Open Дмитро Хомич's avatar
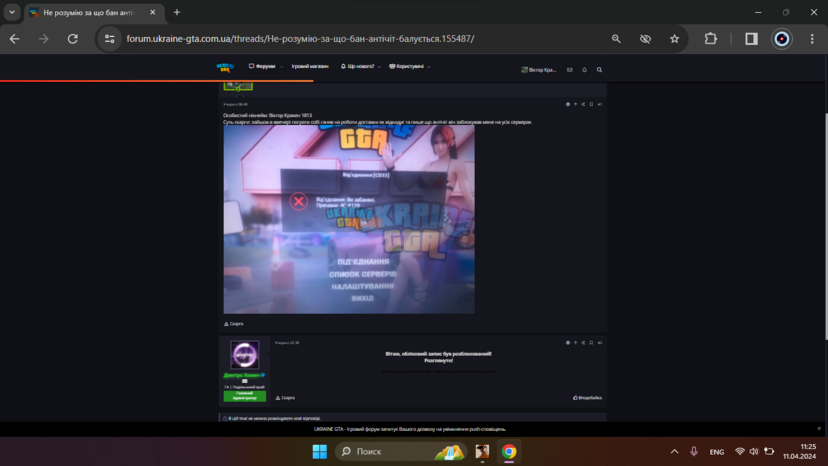The width and height of the screenshot is (828, 466). point(244,355)
